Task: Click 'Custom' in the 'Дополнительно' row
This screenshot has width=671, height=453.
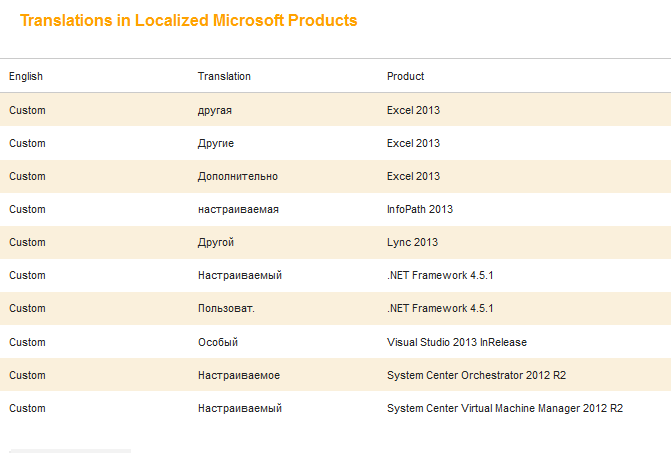Action: click(27, 176)
